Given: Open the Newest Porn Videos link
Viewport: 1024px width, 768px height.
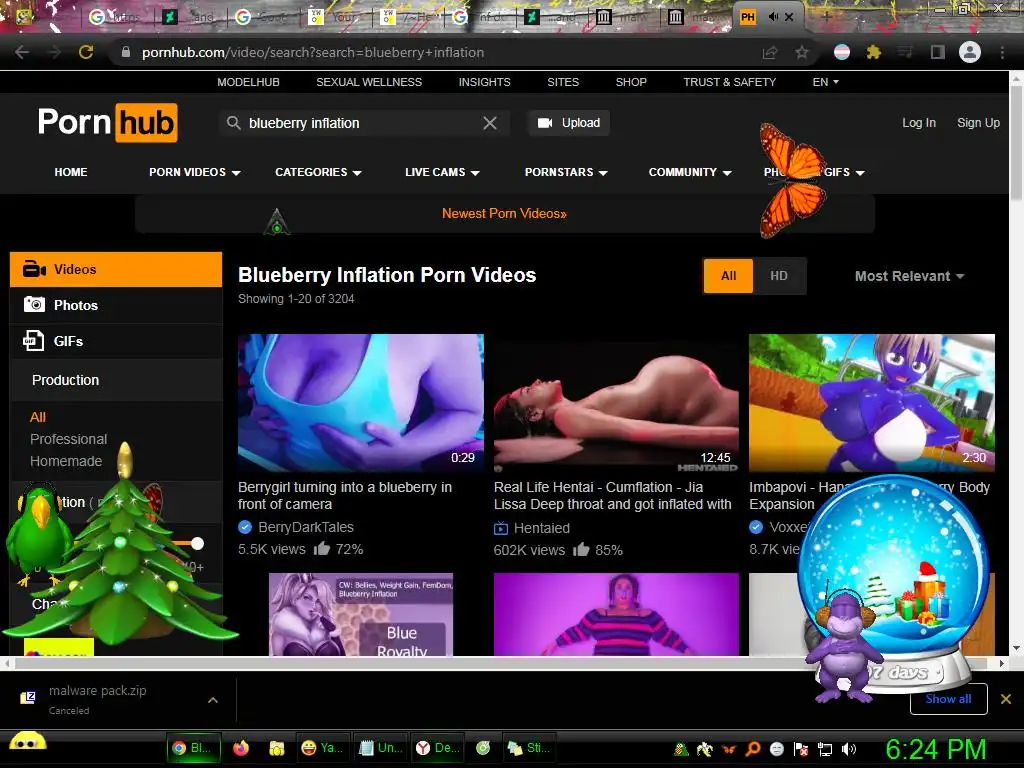Looking at the screenshot, I should click(504, 214).
